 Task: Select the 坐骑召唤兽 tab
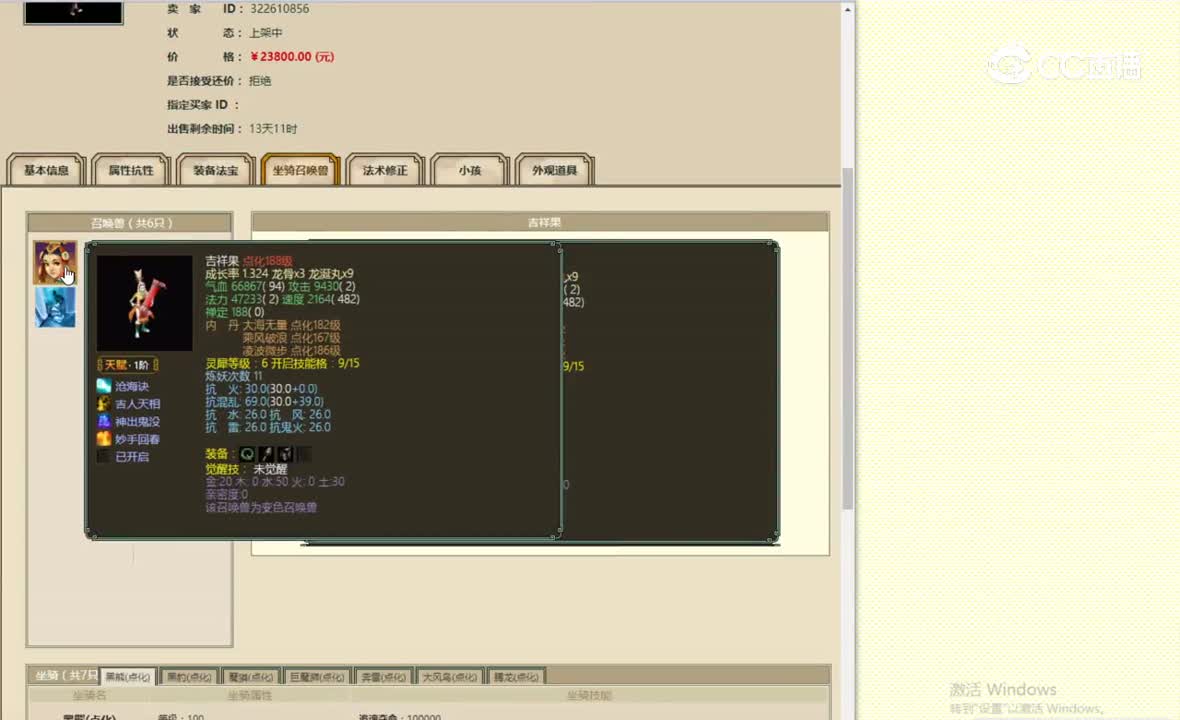(x=300, y=170)
